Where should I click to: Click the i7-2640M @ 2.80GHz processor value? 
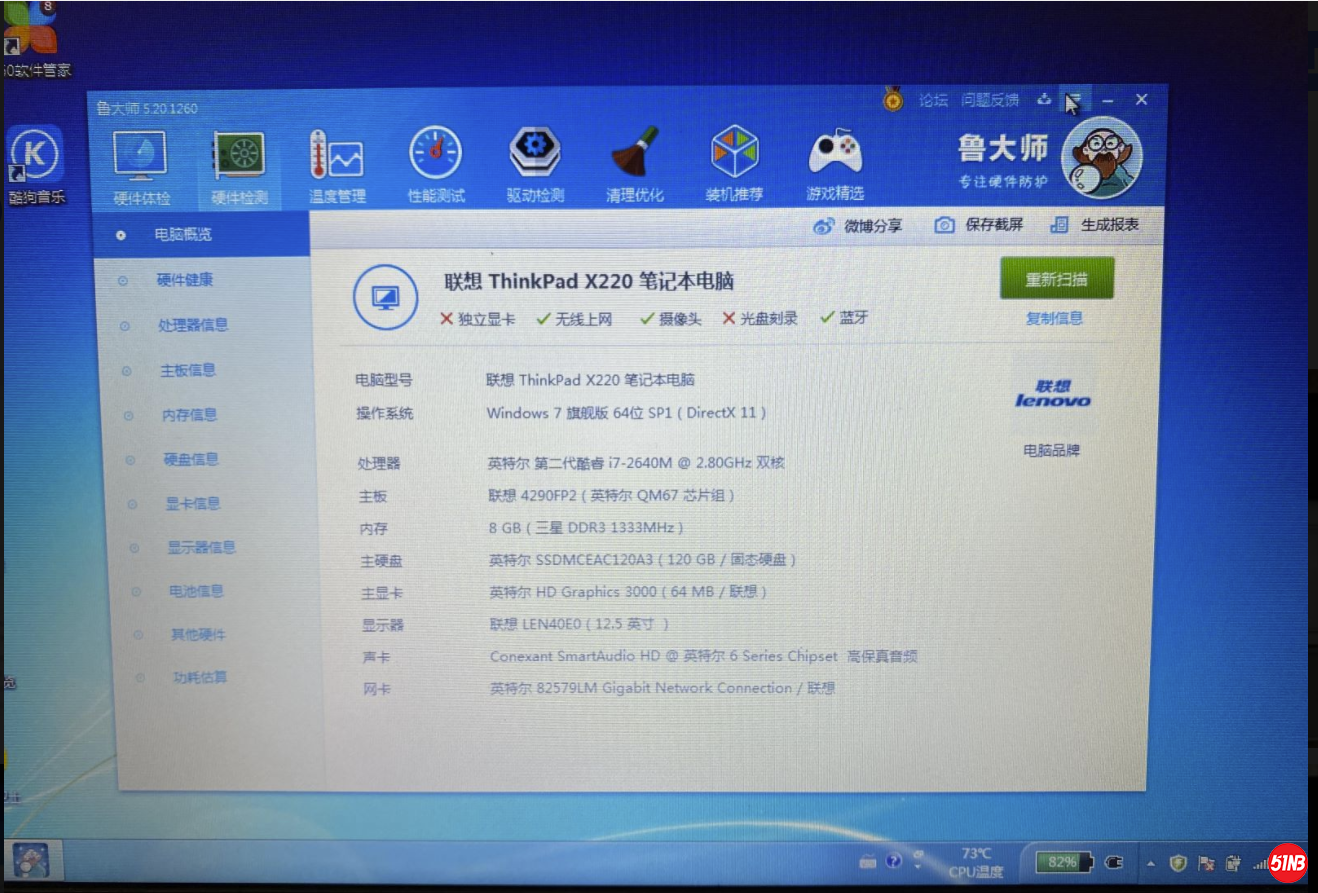tap(637, 463)
